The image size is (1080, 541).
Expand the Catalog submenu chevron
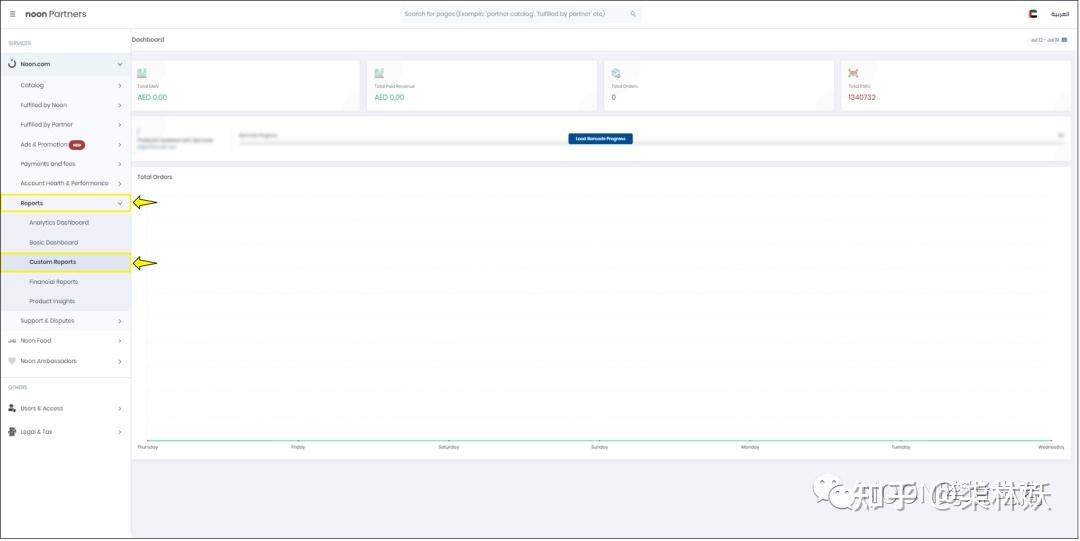(120, 85)
